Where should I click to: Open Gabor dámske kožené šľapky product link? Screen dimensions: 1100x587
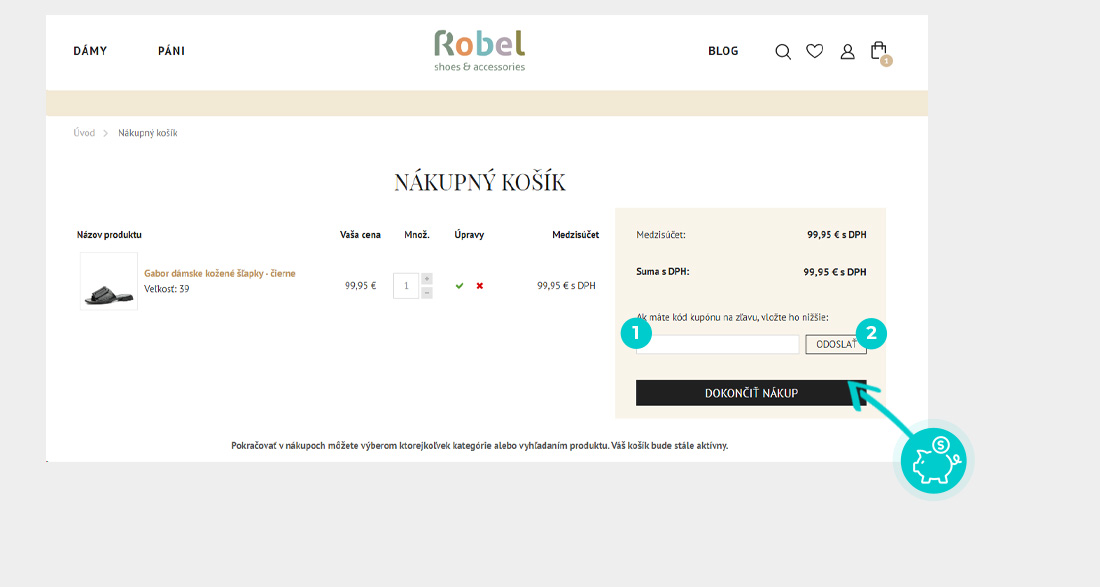(219, 273)
